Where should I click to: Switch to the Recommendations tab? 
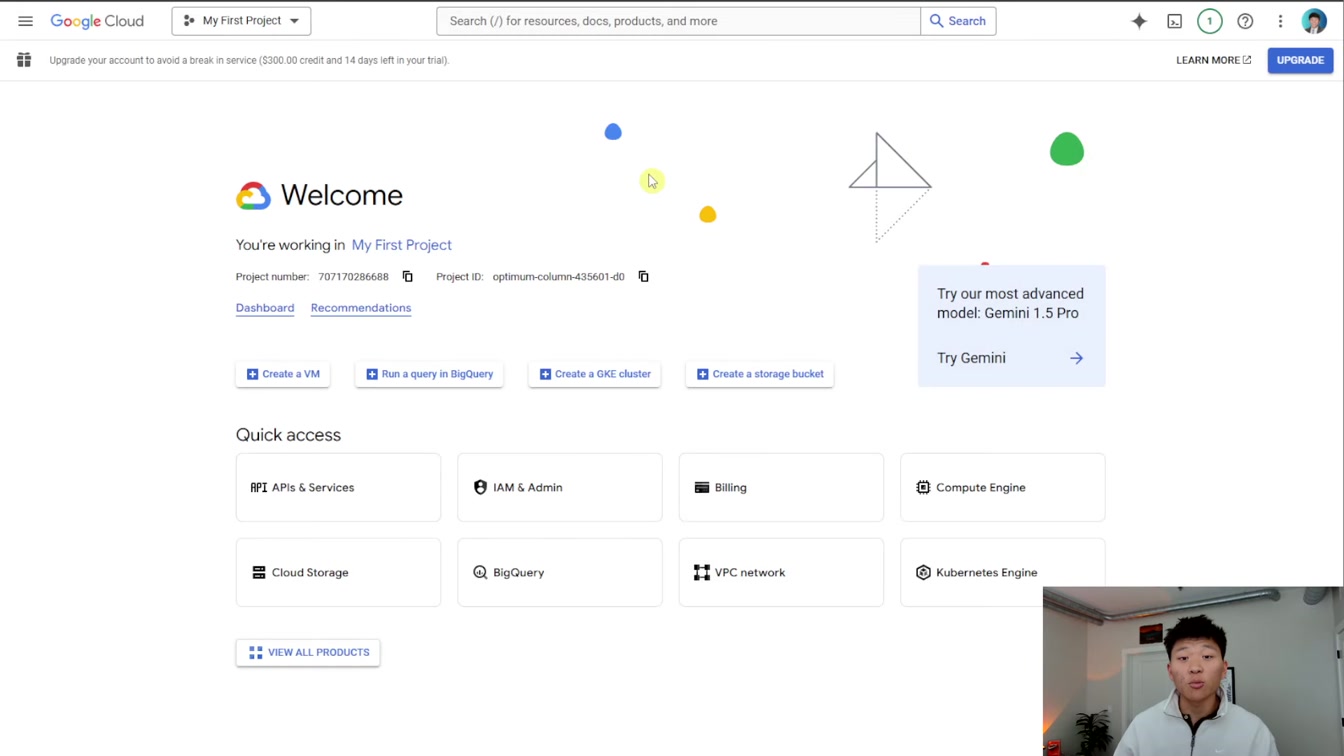[x=361, y=308]
